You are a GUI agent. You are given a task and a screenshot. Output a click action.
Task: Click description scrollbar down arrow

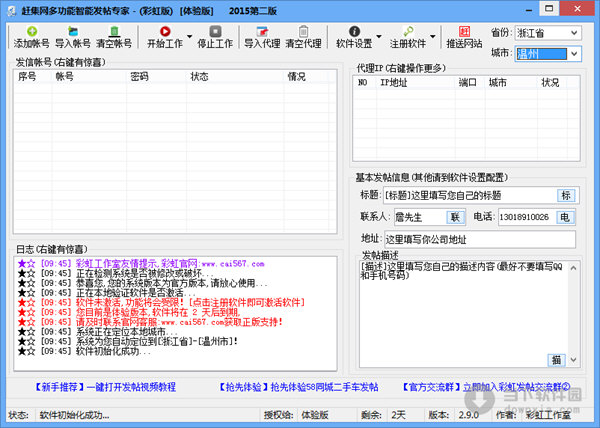[x=573, y=360]
